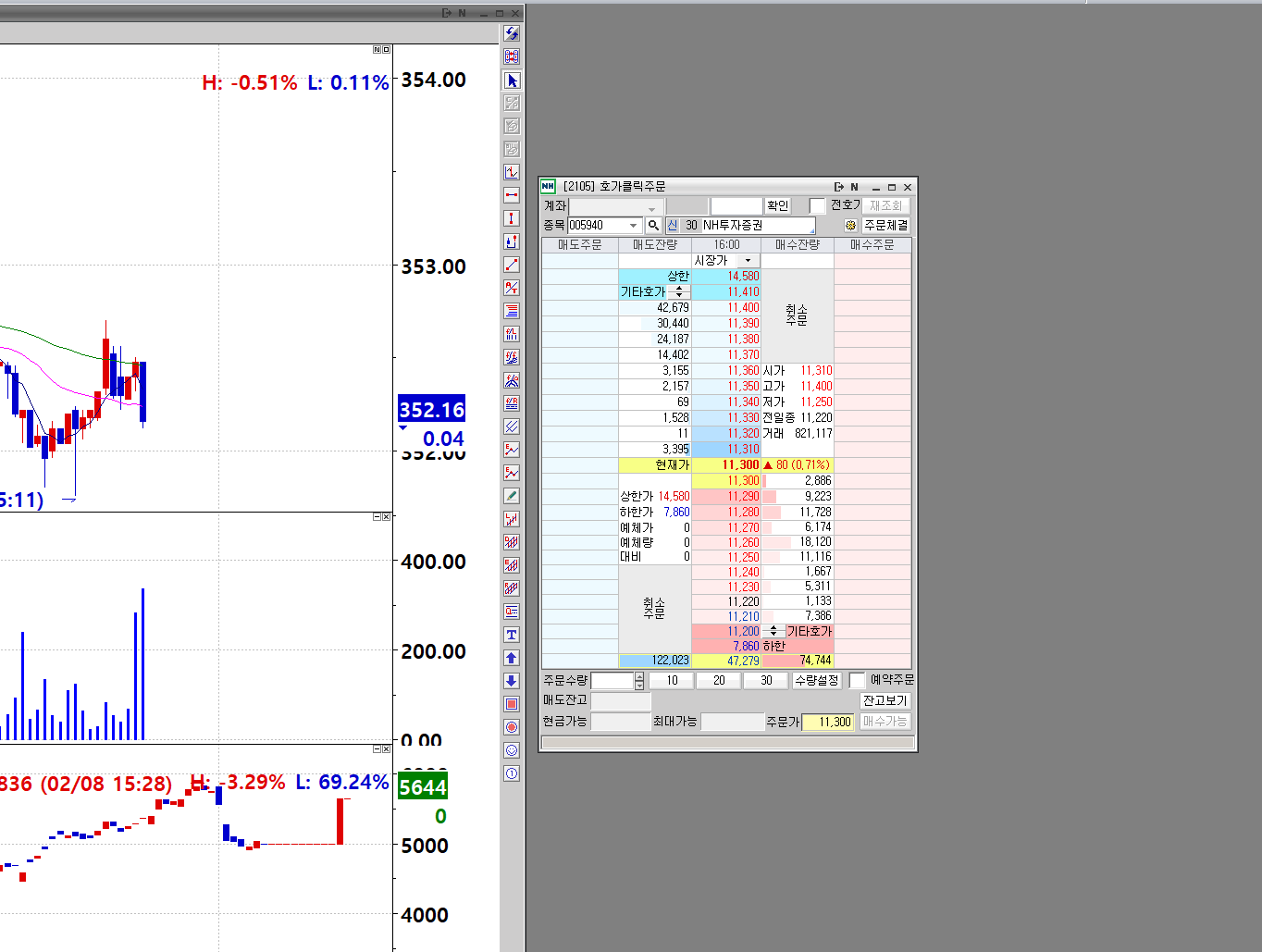Image resolution: width=1262 pixels, height=952 pixels.
Task: Open the 계좌 account dropdown
Action: coord(651,206)
